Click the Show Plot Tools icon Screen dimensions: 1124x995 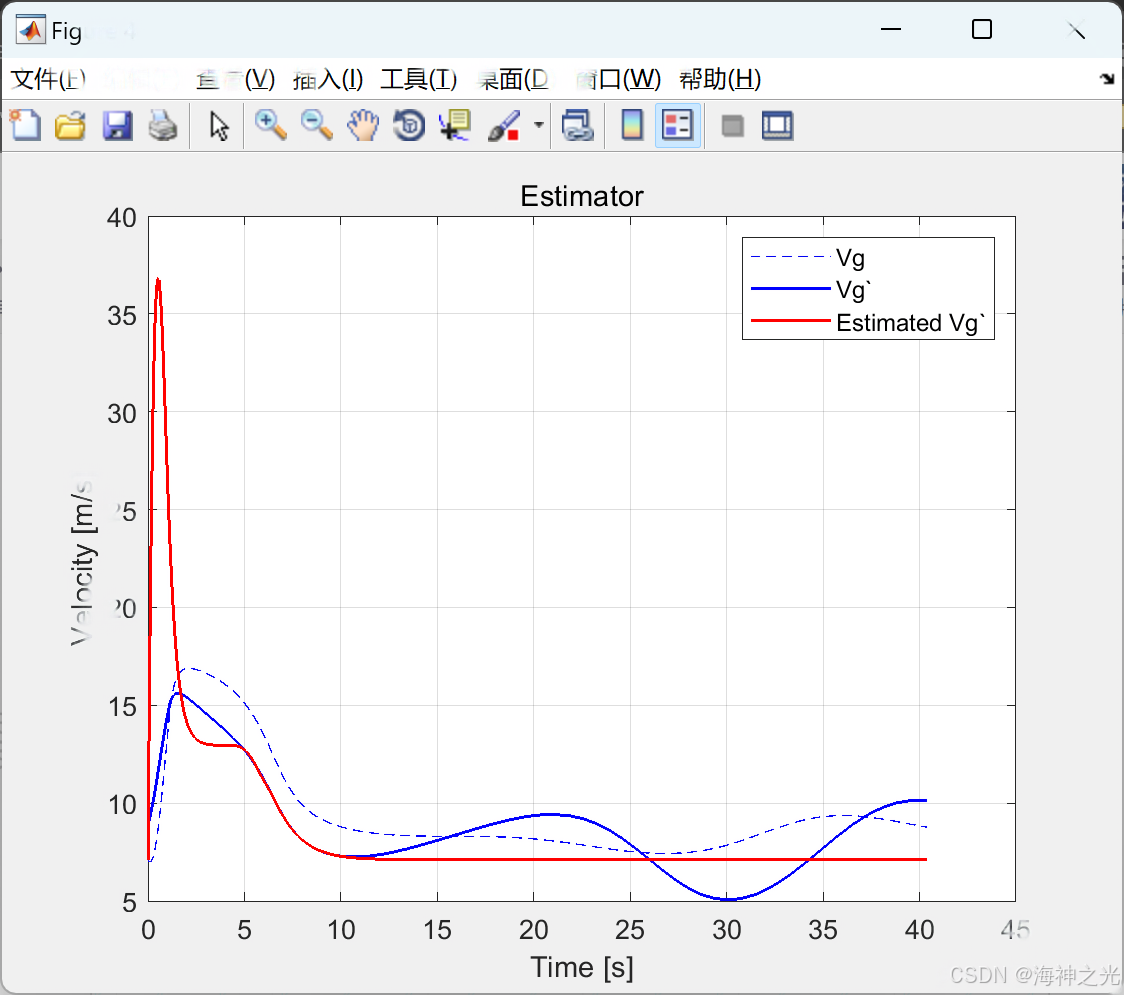point(777,125)
